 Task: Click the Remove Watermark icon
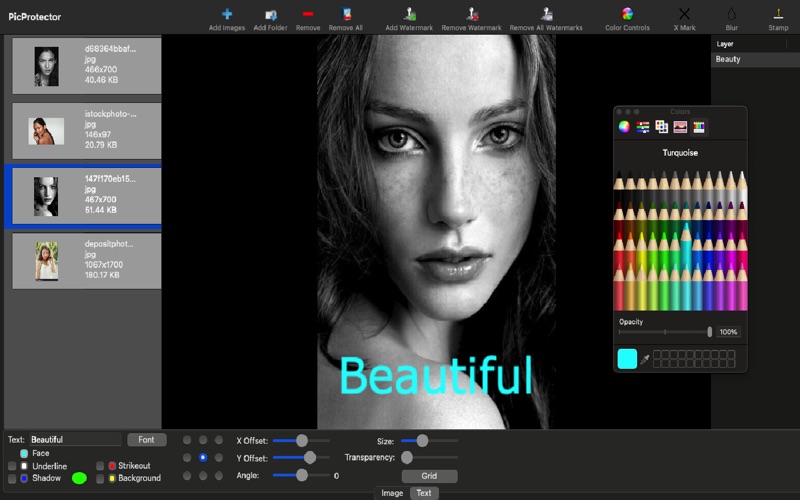pyautogui.click(x=471, y=14)
